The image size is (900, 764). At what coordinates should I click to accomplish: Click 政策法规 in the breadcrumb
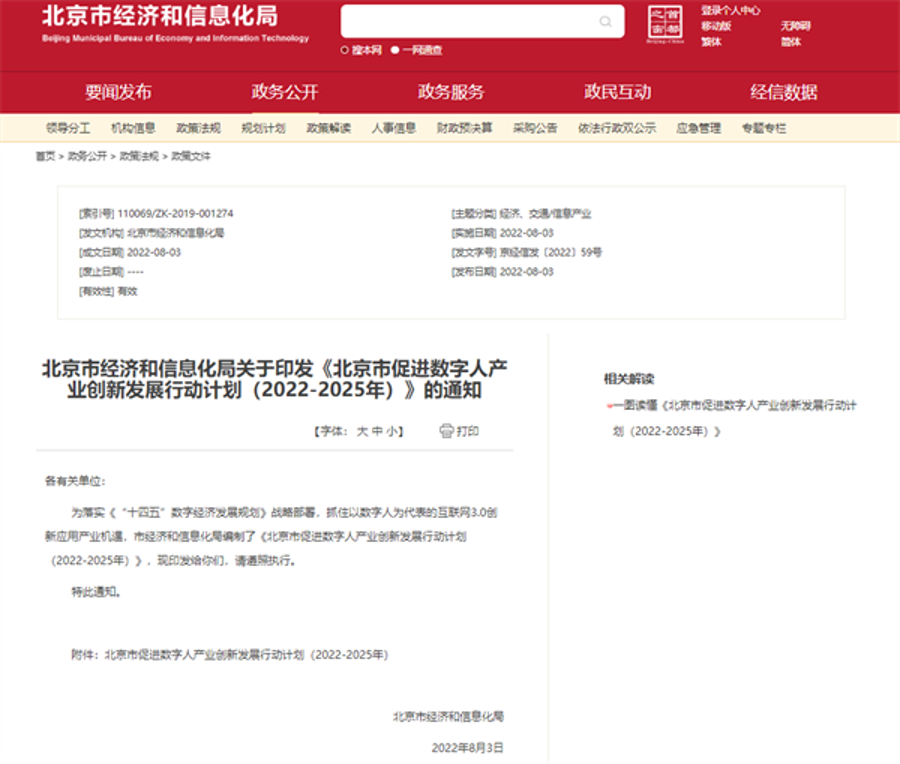(x=139, y=156)
